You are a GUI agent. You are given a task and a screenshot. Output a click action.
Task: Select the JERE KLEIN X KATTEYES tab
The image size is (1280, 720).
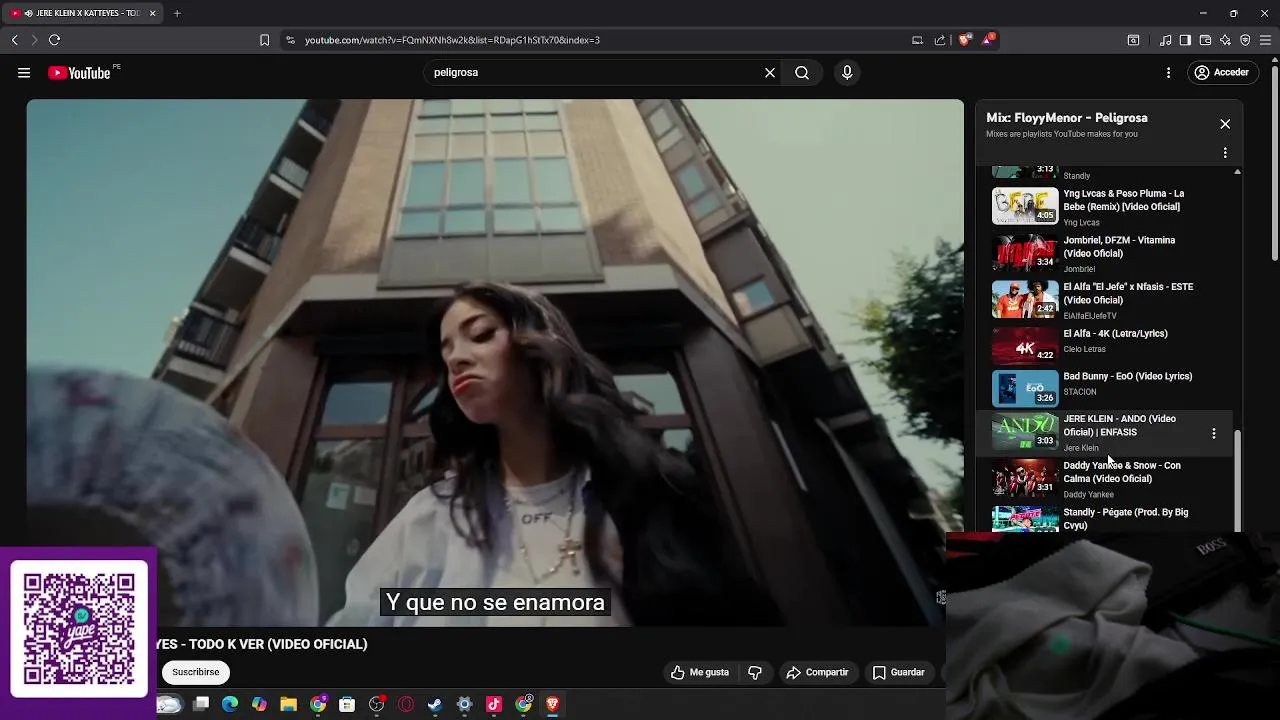click(x=82, y=13)
